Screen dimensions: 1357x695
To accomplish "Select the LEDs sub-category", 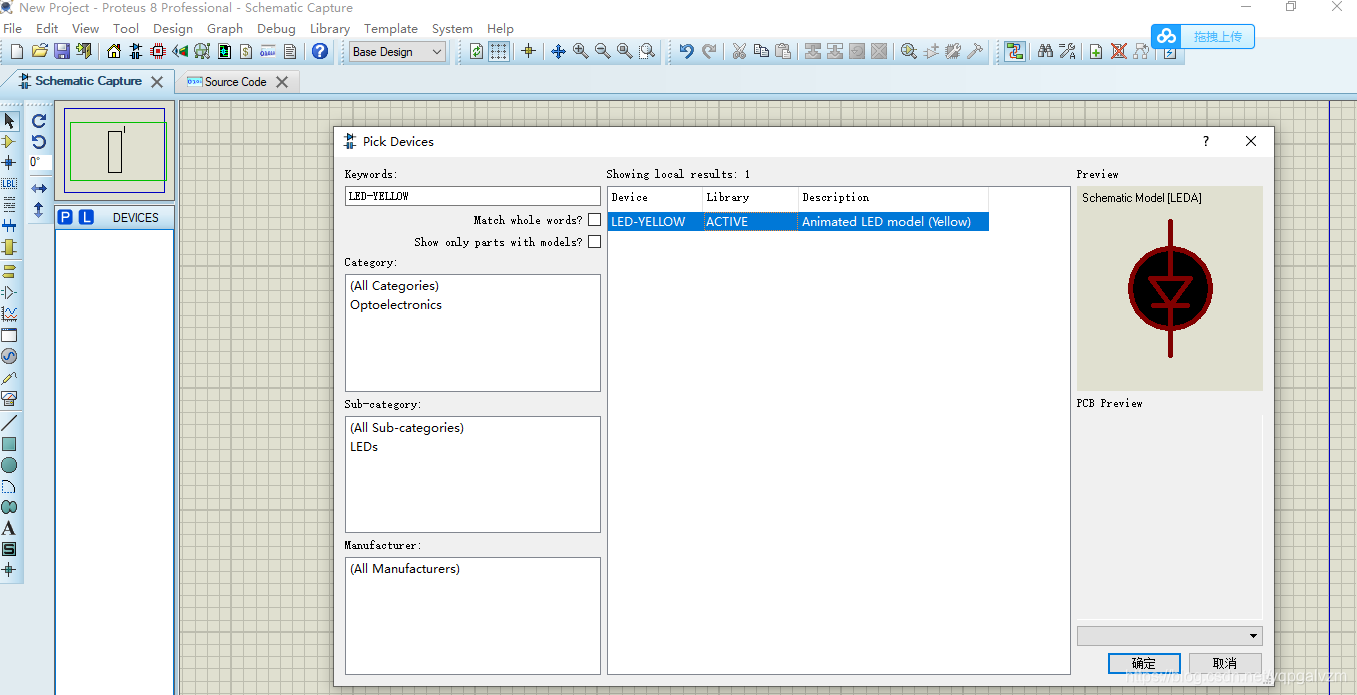I will 364,447.
